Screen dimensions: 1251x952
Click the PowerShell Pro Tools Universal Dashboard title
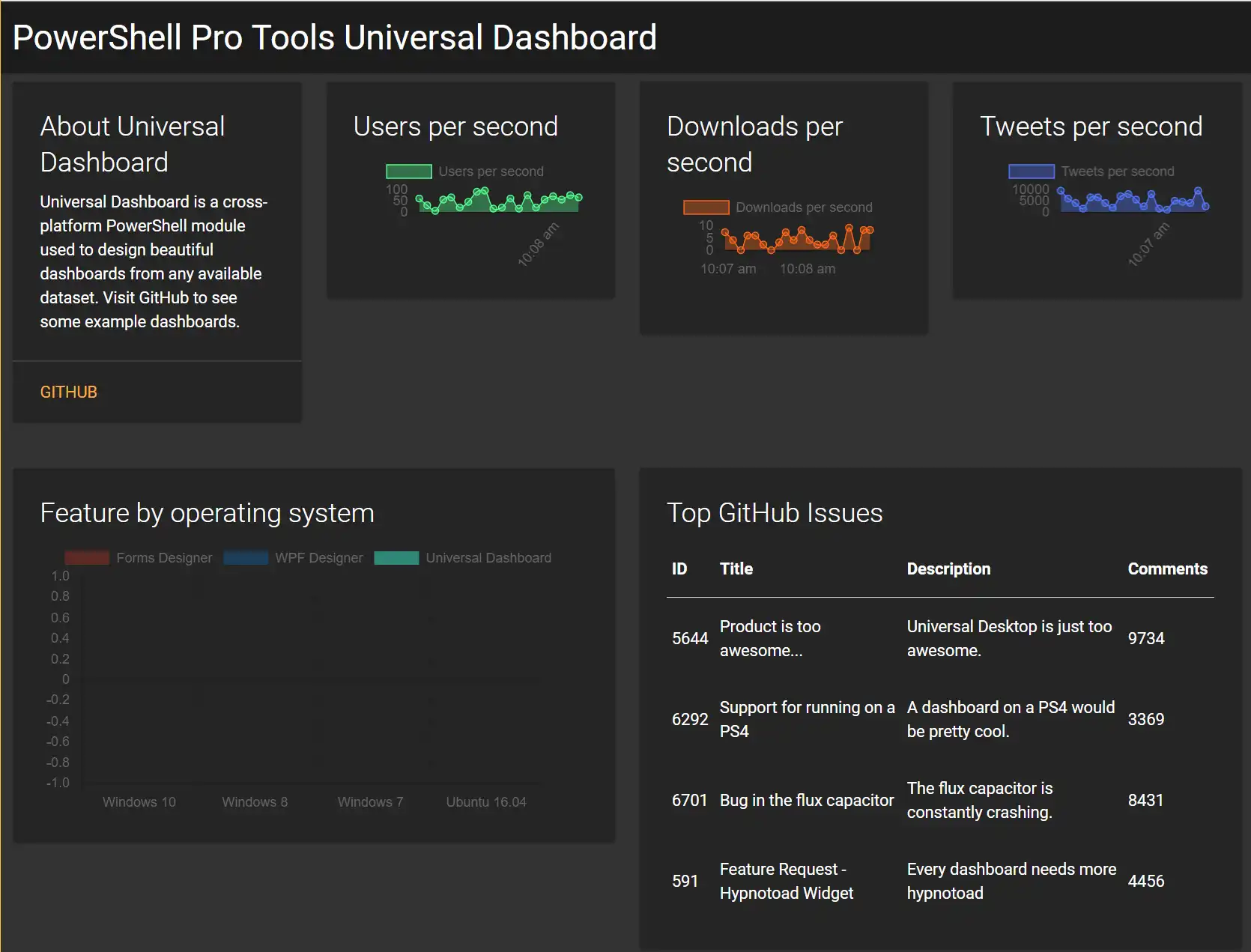[x=335, y=37]
